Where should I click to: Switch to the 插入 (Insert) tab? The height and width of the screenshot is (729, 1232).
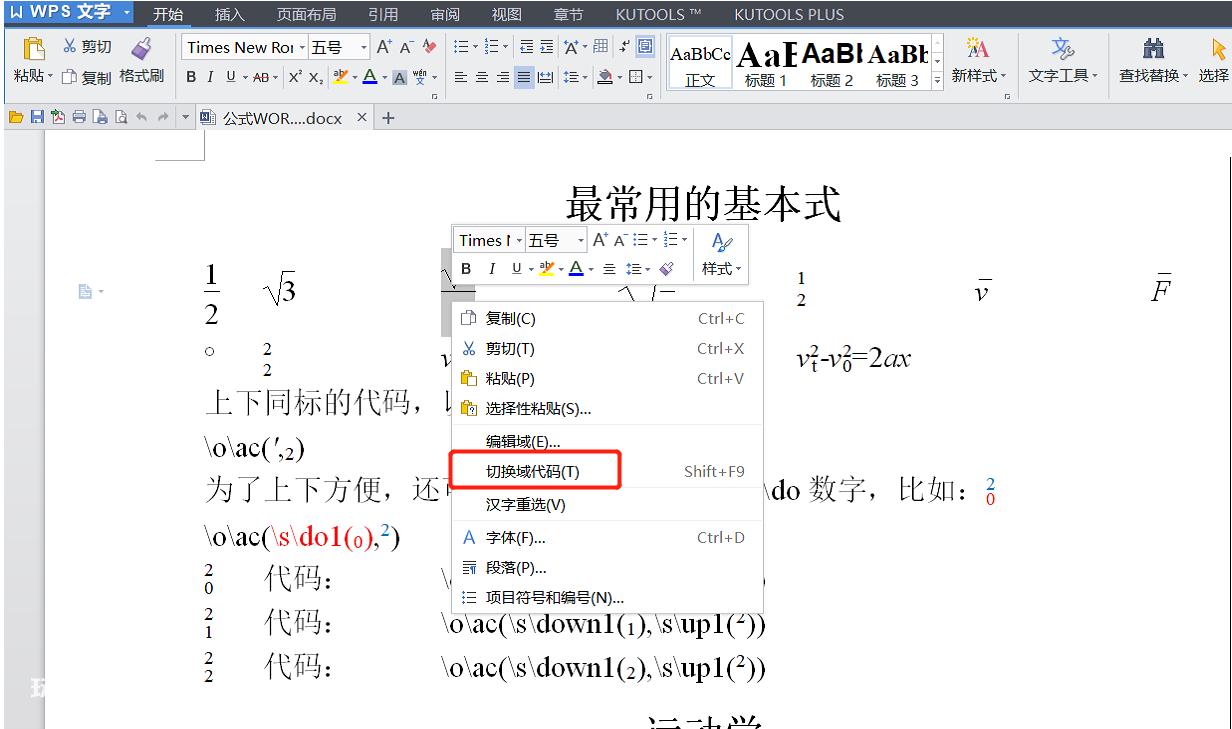tap(230, 15)
